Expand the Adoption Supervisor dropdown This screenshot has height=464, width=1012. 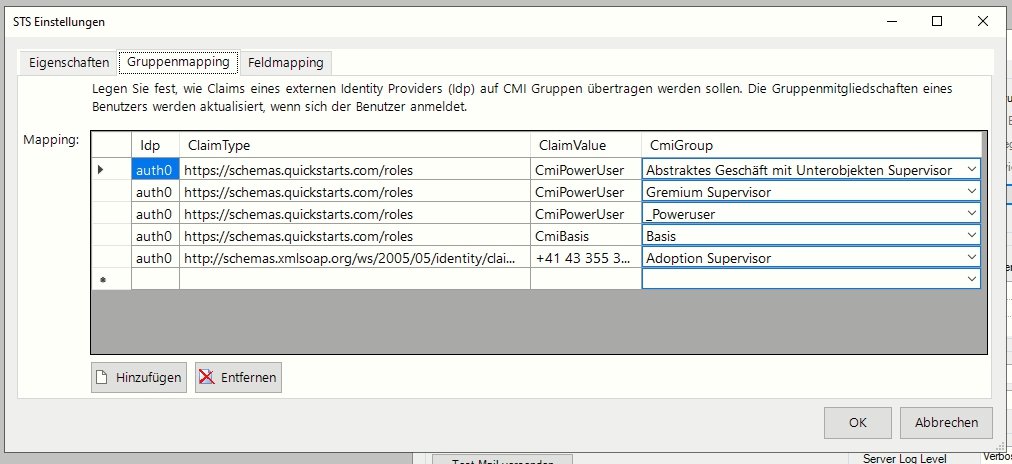(x=971, y=258)
